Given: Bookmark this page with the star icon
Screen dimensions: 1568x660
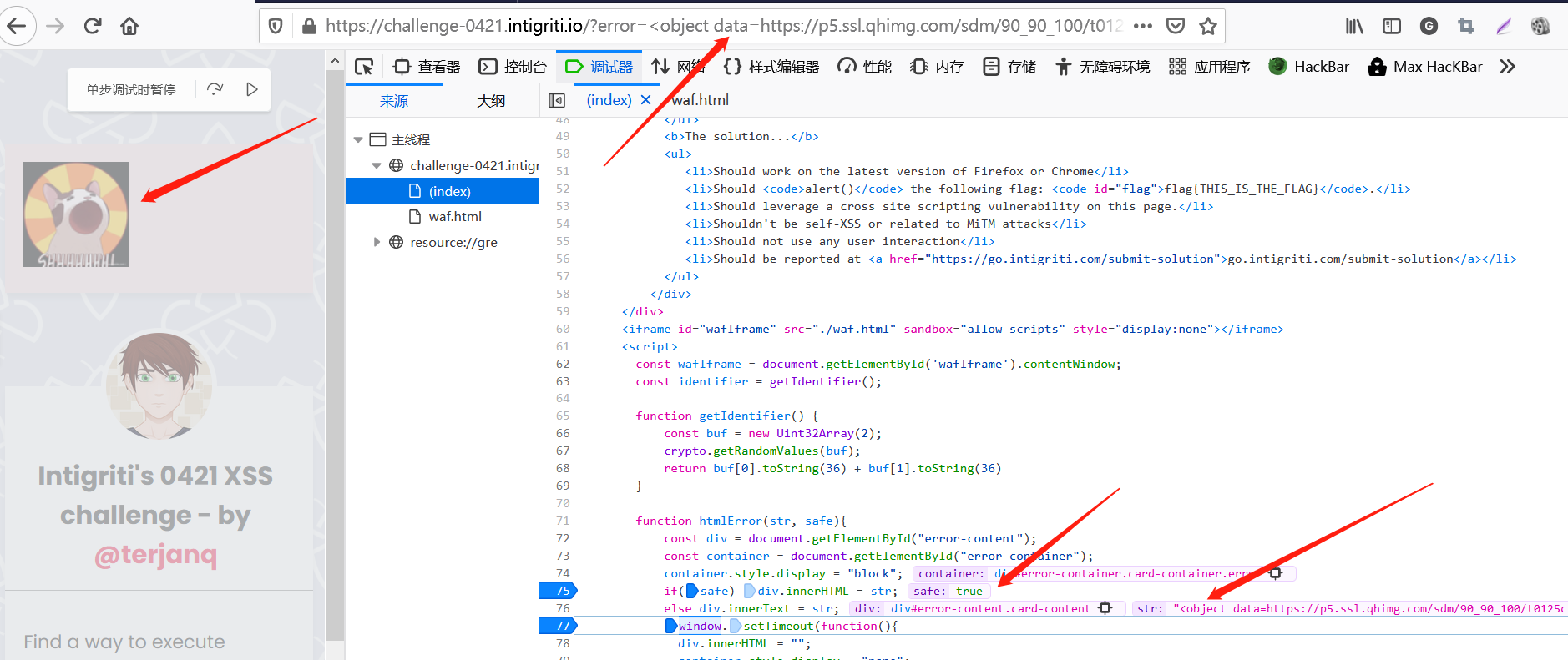Looking at the screenshot, I should click(x=1207, y=26).
